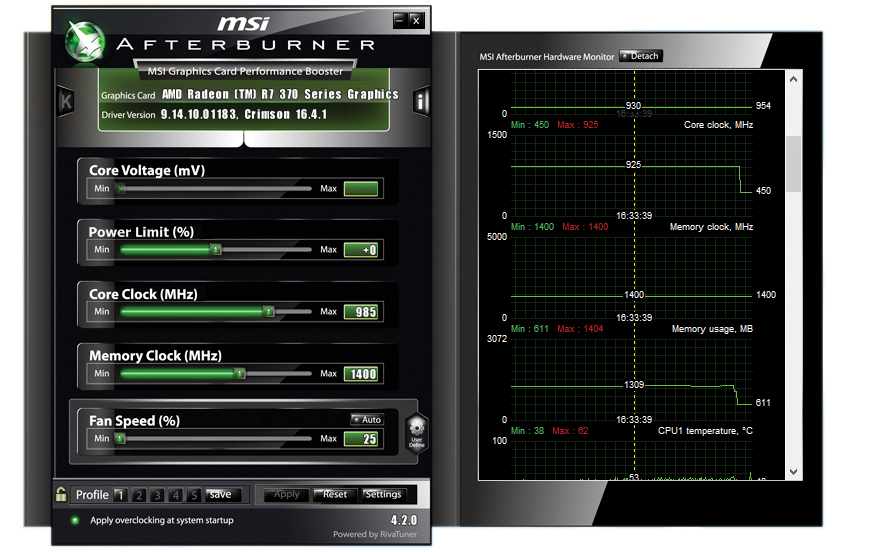Screen dimensions: 884x552
Task: Click the Powered by RivaTuner text
Action: point(375,534)
